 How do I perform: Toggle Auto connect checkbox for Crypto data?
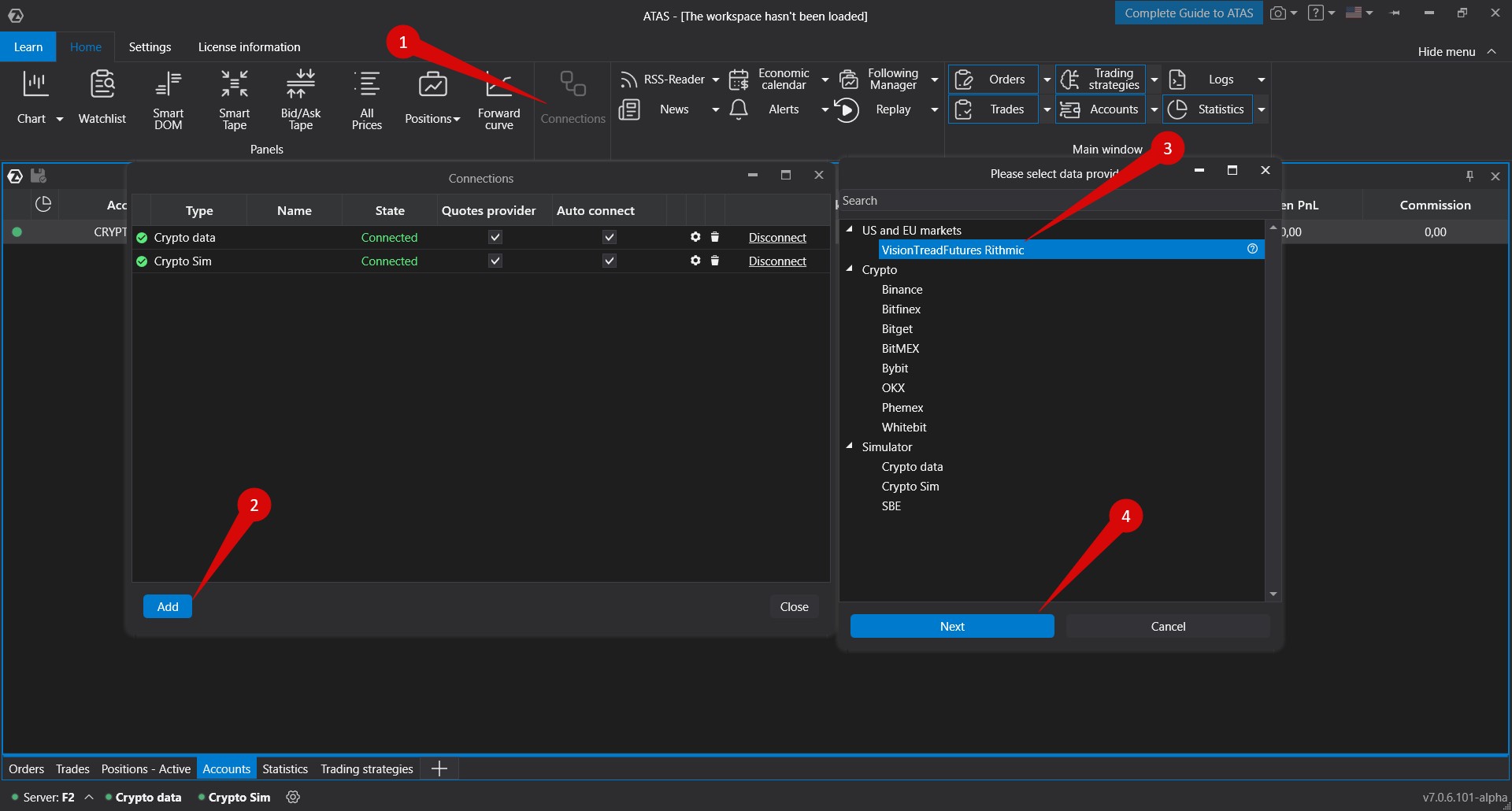pos(609,237)
